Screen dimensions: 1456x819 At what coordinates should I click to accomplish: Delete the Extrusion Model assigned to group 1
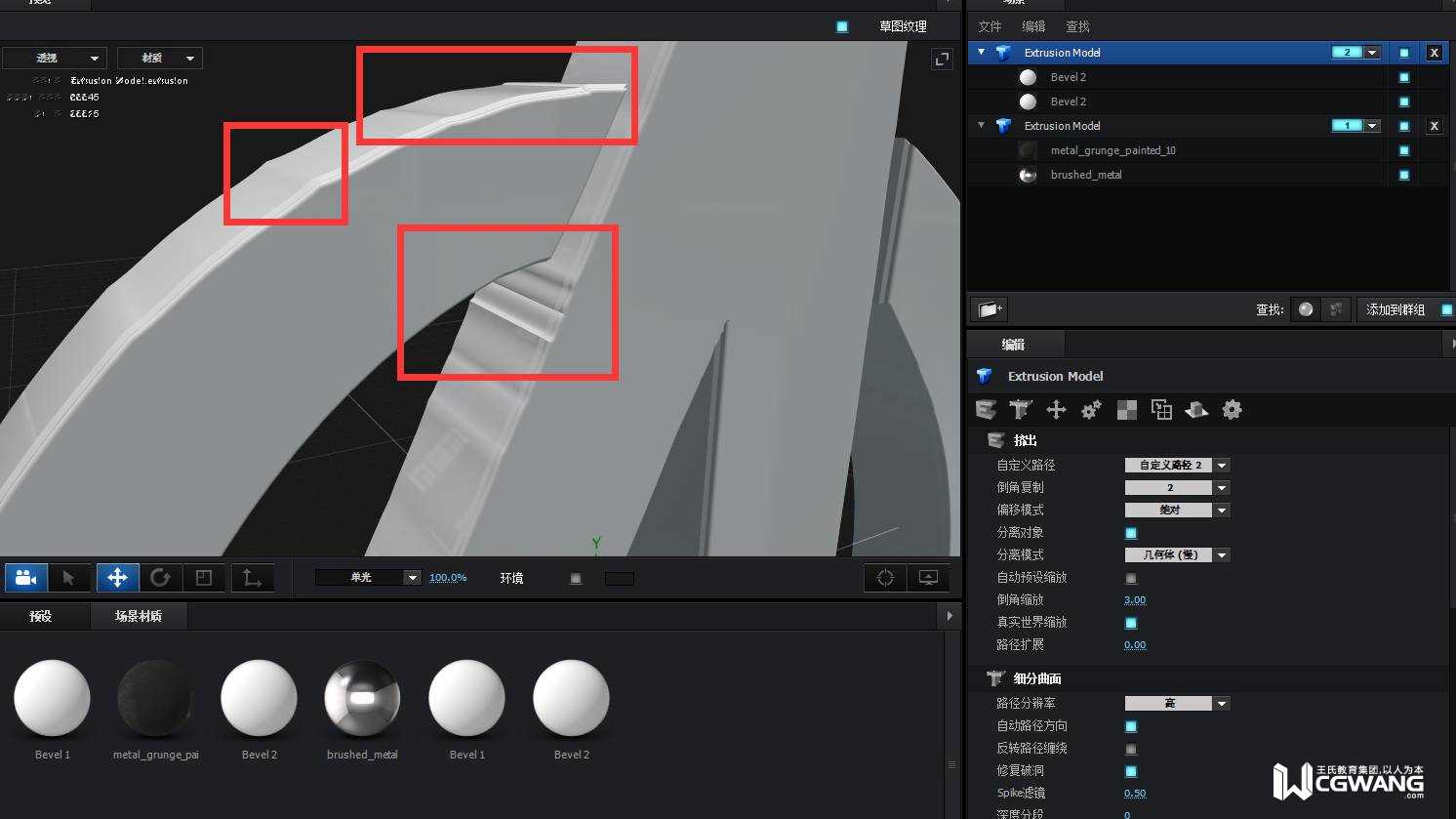coord(1434,126)
